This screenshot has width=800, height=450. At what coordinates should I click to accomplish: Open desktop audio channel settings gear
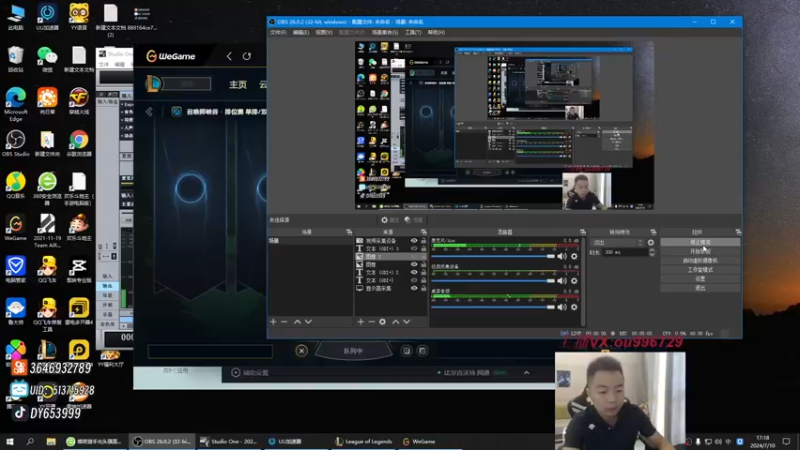point(574,307)
